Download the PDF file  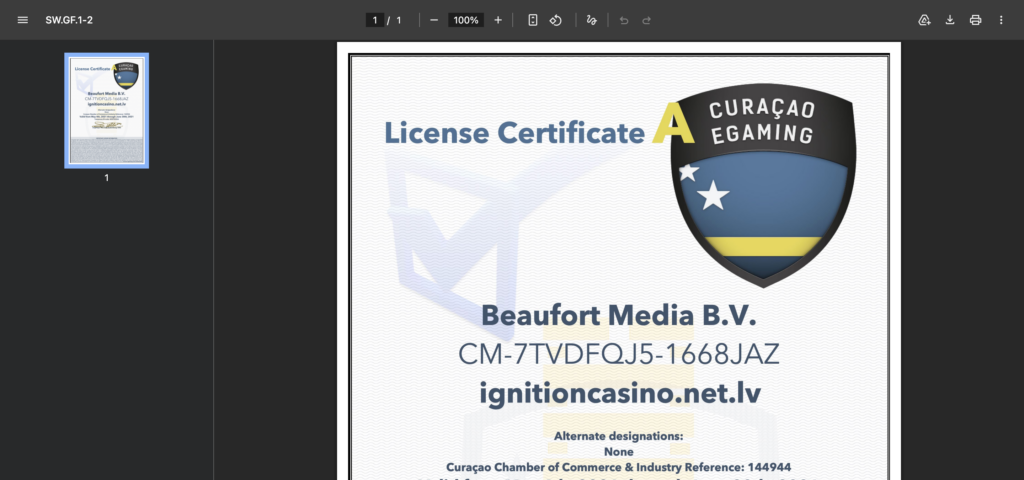[950, 20]
